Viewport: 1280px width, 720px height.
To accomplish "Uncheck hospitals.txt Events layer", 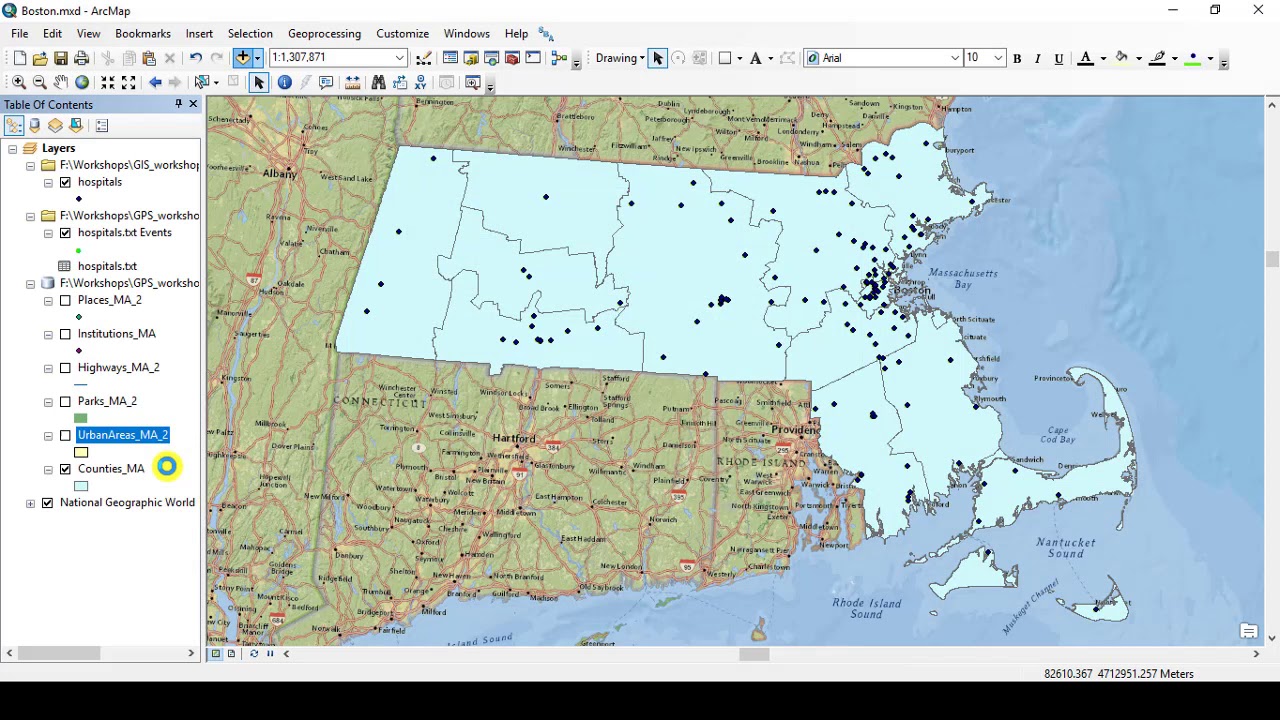I will (x=65, y=233).
